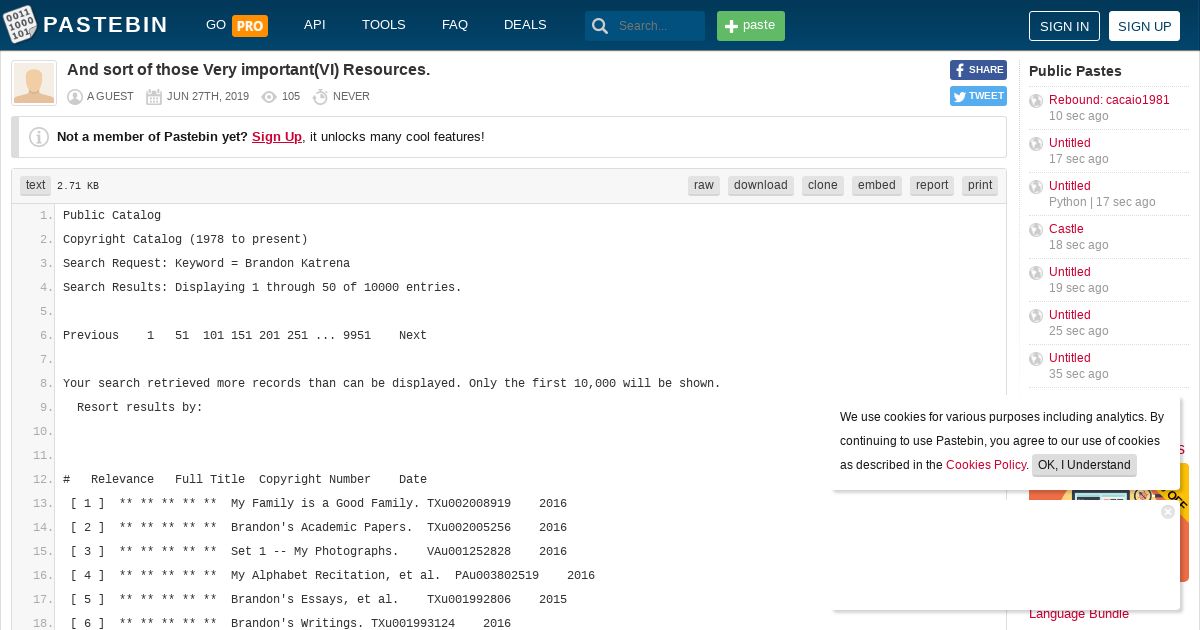The height and width of the screenshot is (630, 1200).
Task: Tweet this paste
Action: point(978,96)
